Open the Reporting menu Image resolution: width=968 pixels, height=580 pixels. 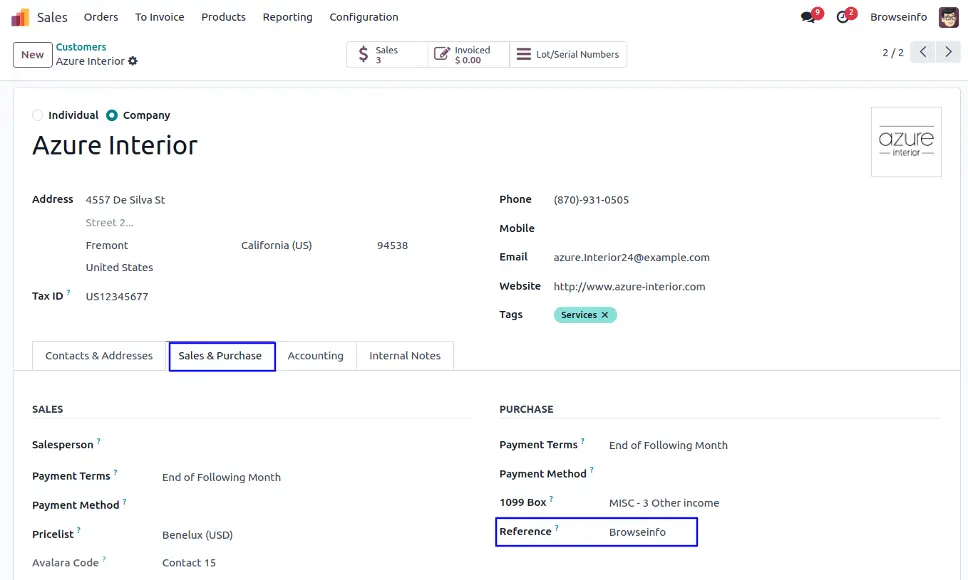[287, 17]
